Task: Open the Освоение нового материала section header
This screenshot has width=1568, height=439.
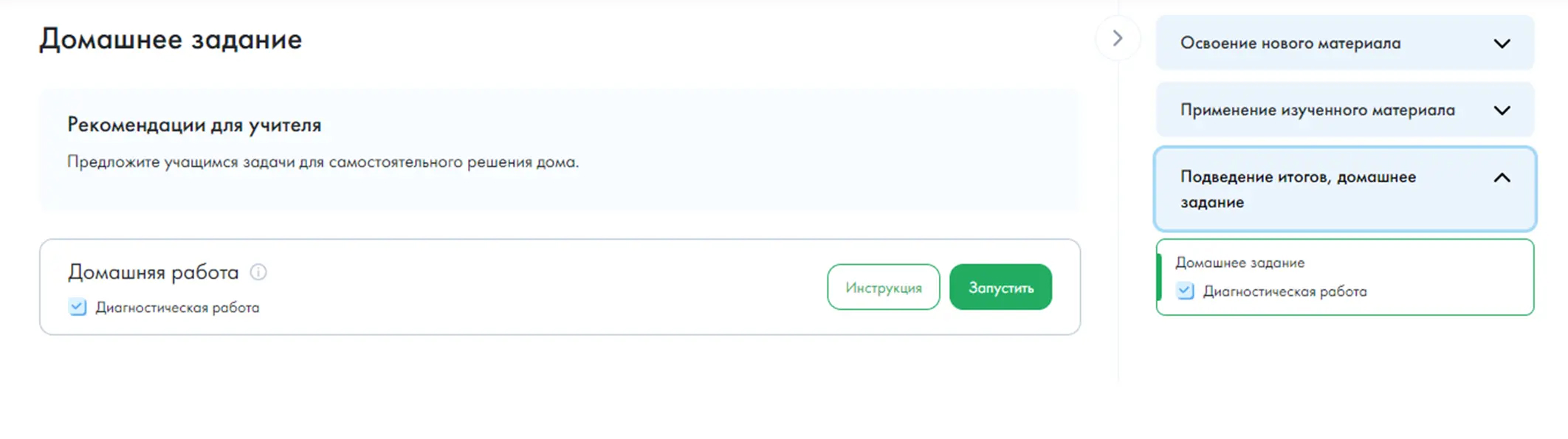Action: [x=1344, y=43]
